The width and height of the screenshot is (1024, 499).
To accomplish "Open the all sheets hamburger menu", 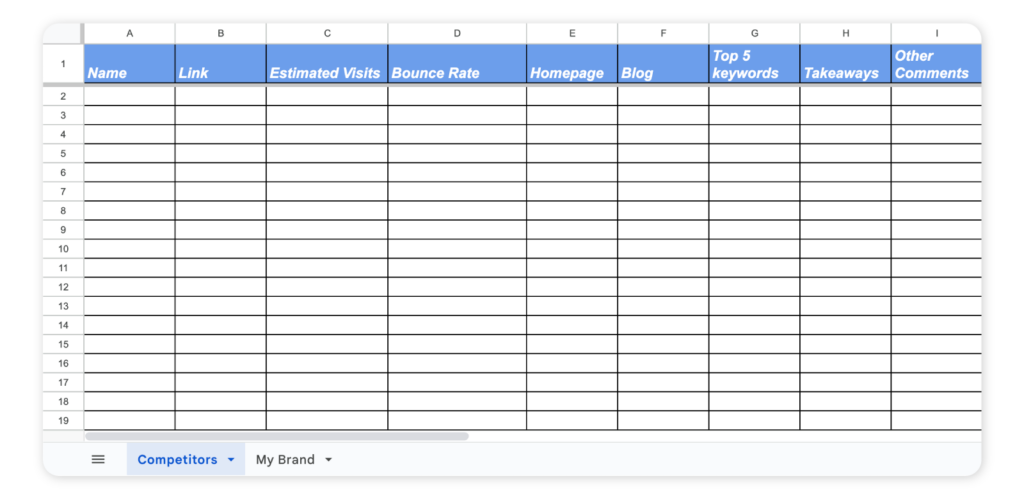I will click(98, 459).
